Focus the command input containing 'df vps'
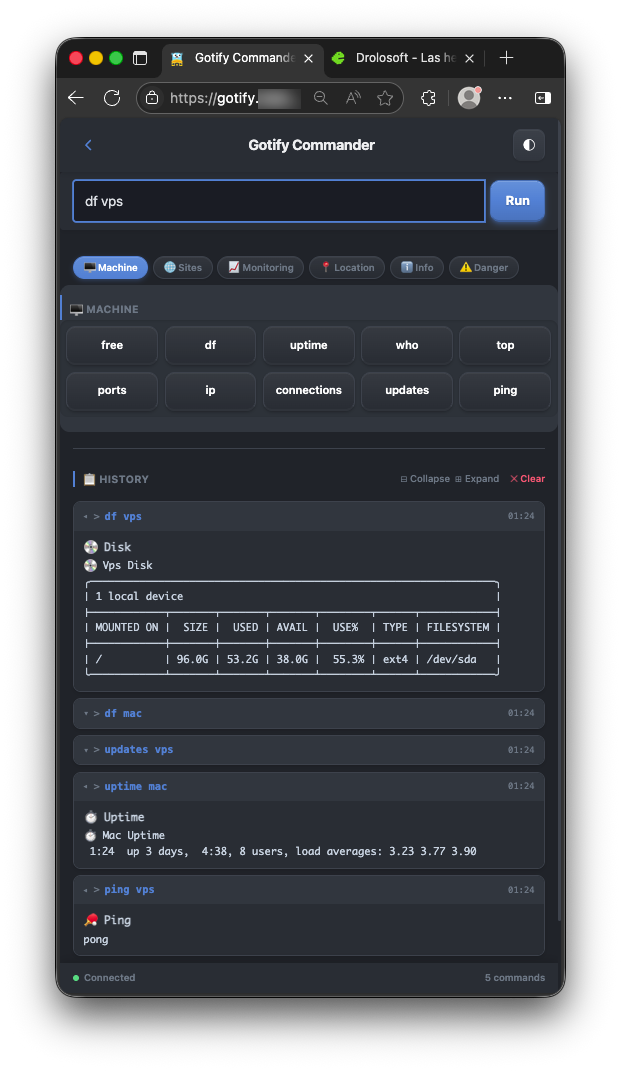The image size is (621, 1071). (x=279, y=201)
